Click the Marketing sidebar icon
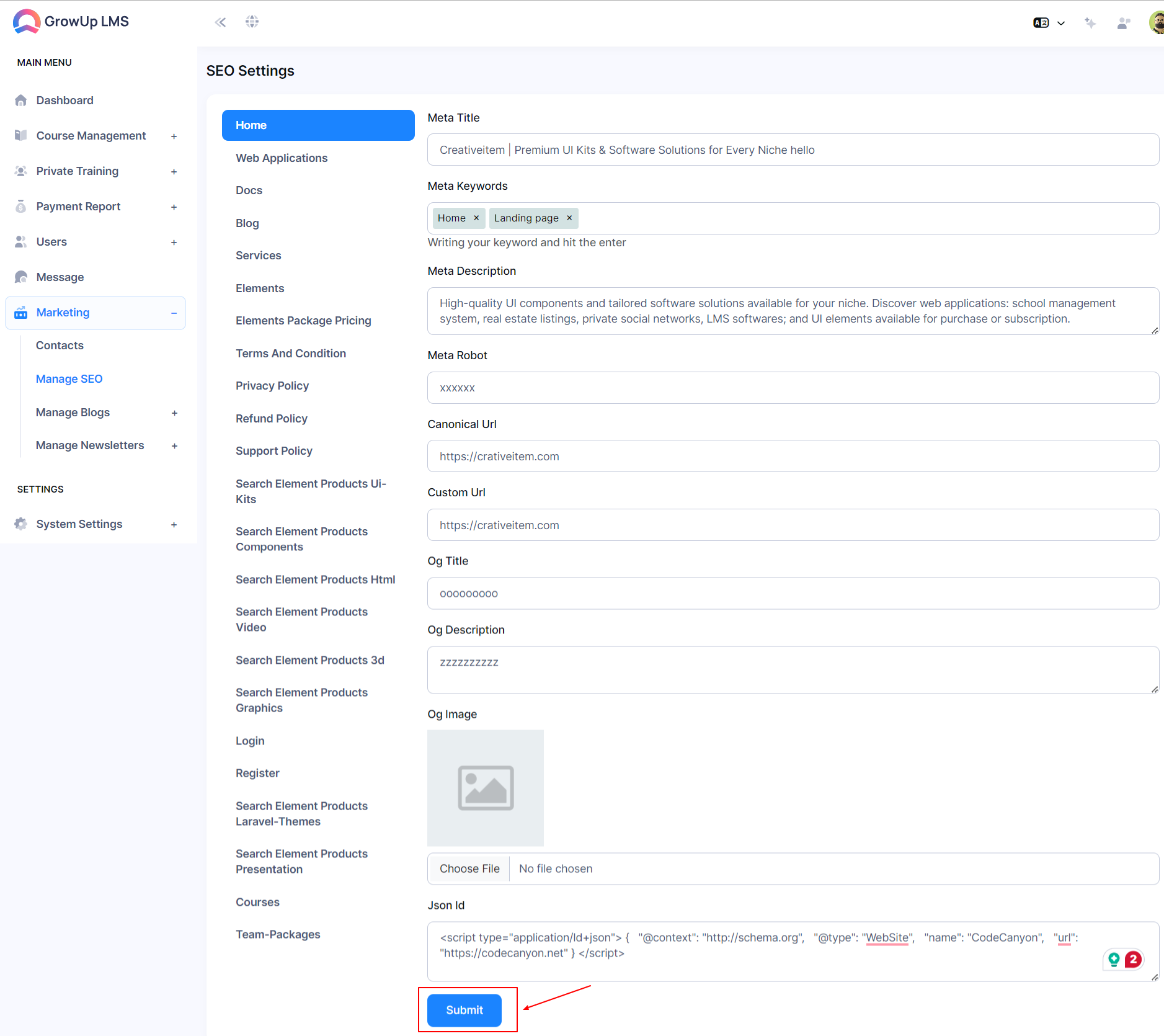 coord(21,313)
